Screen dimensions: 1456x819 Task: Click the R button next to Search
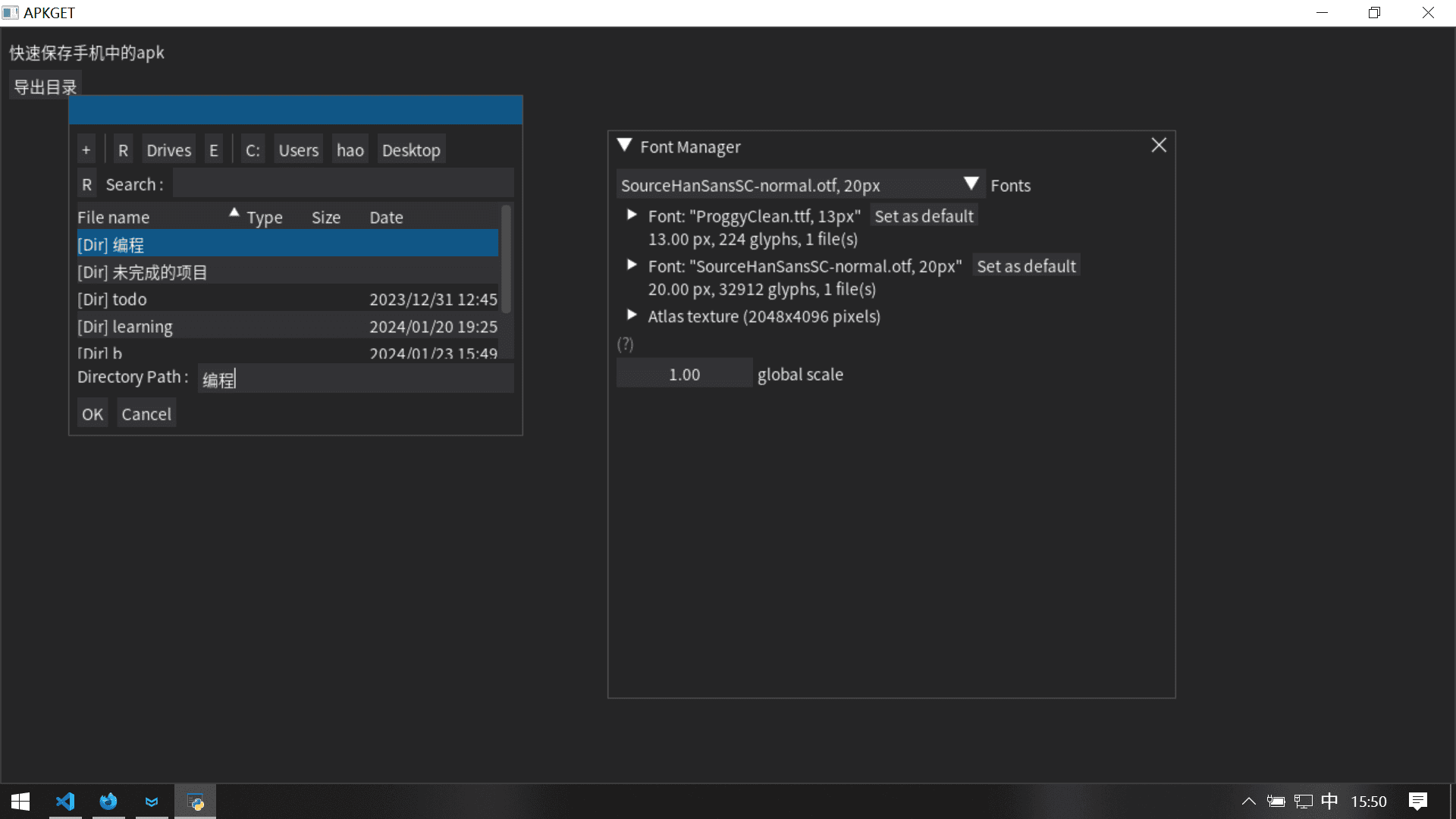tap(86, 184)
